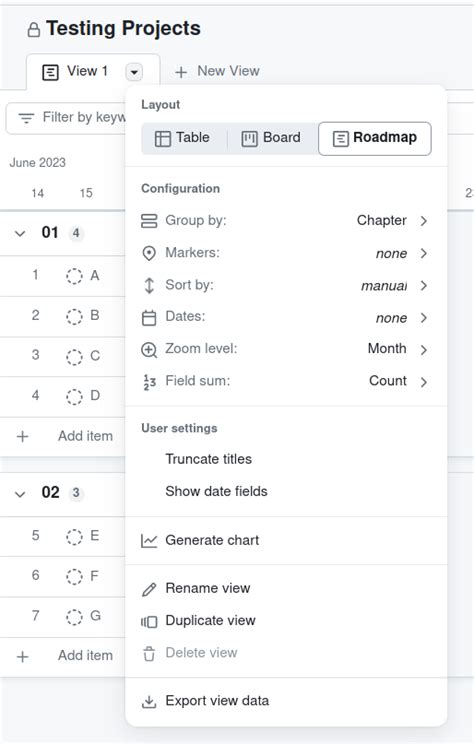474x744 pixels.
Task: Click the status circle icon for item A
Action: coord(74,276)
